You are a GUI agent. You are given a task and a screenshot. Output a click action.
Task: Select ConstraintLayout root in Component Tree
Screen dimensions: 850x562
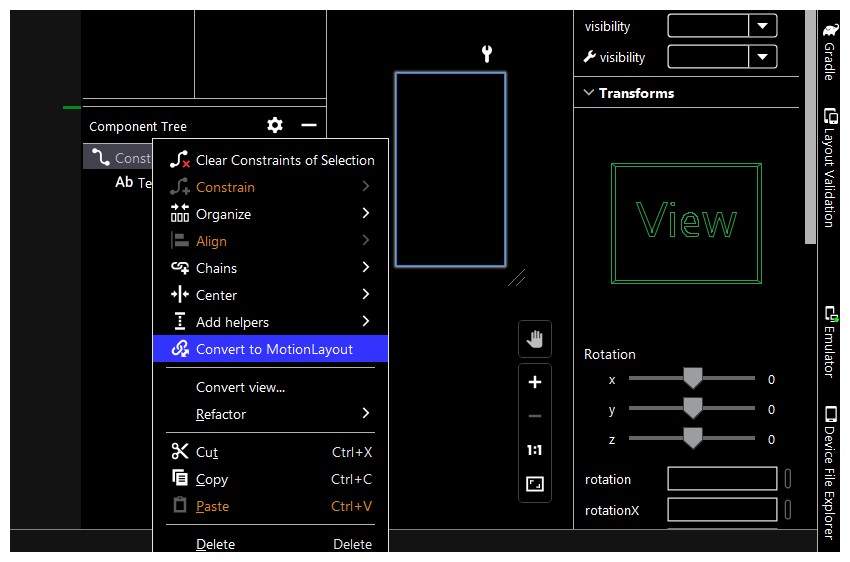click(118, 158)
